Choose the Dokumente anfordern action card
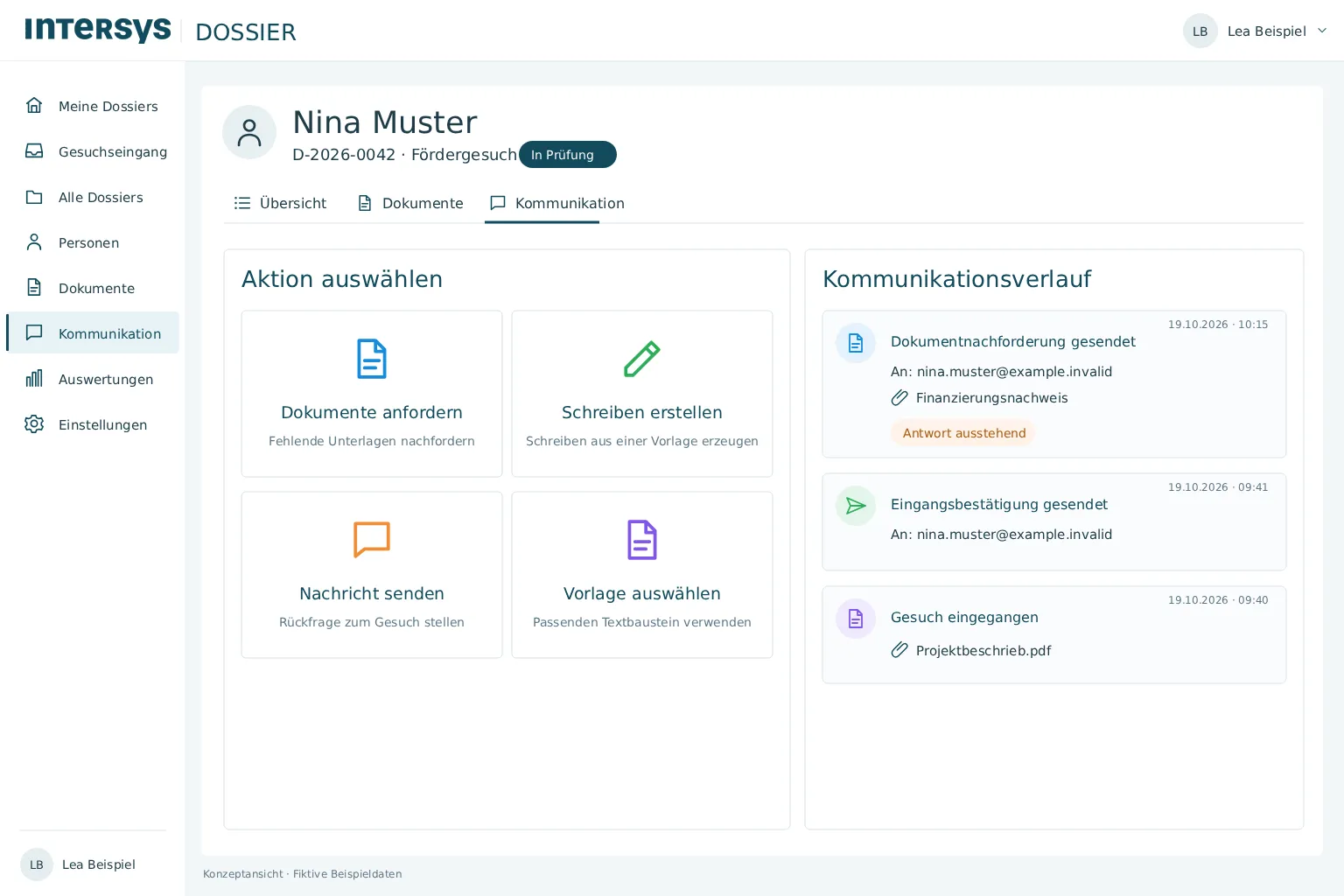Viewport: 1344px width, 896px height. click(x=372, y=394)
